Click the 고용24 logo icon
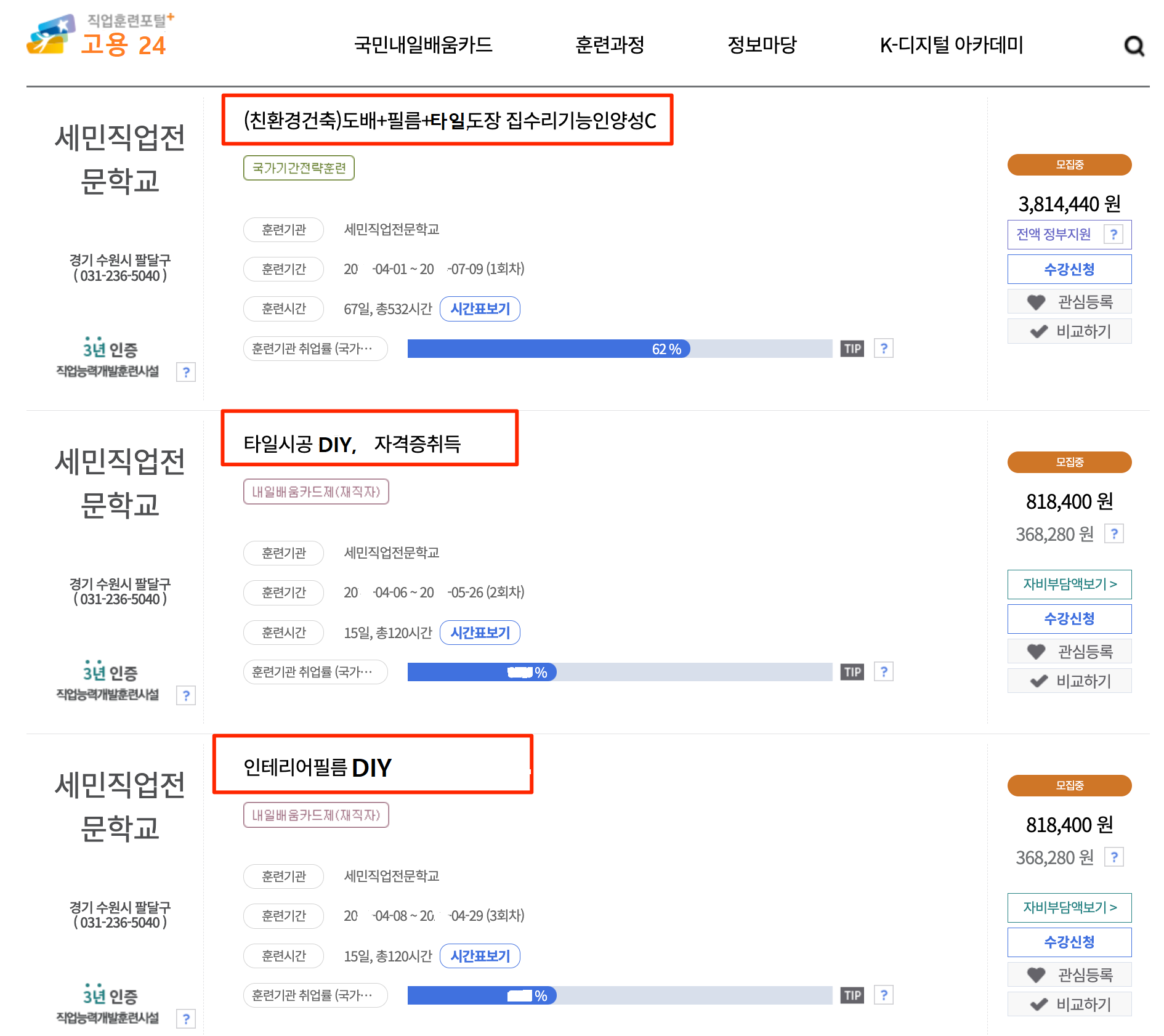Screen dimensions: 1164x1036 [x=51, y=36]
